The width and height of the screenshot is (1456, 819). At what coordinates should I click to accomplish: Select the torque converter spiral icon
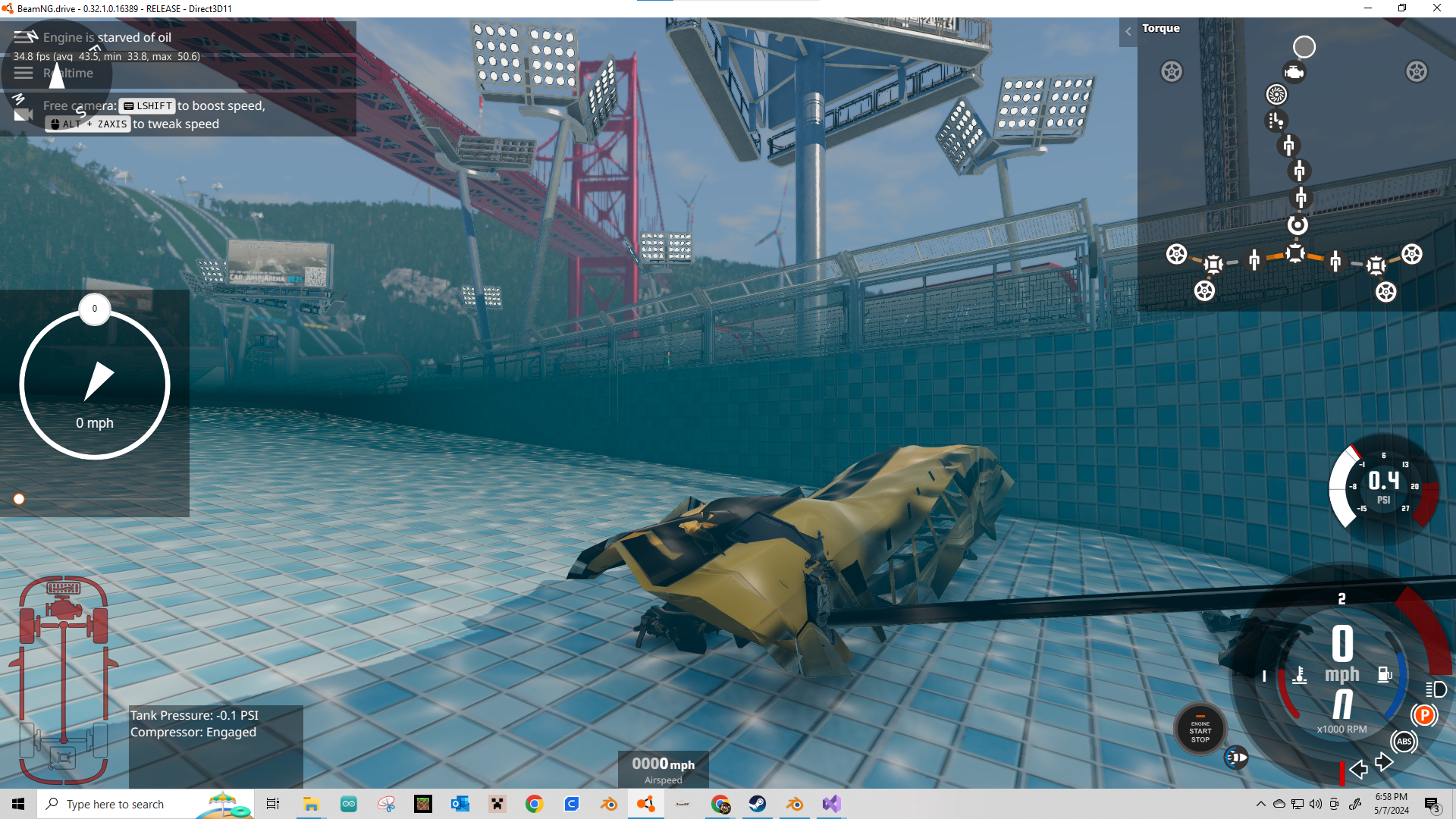(x=1277, y=94)
